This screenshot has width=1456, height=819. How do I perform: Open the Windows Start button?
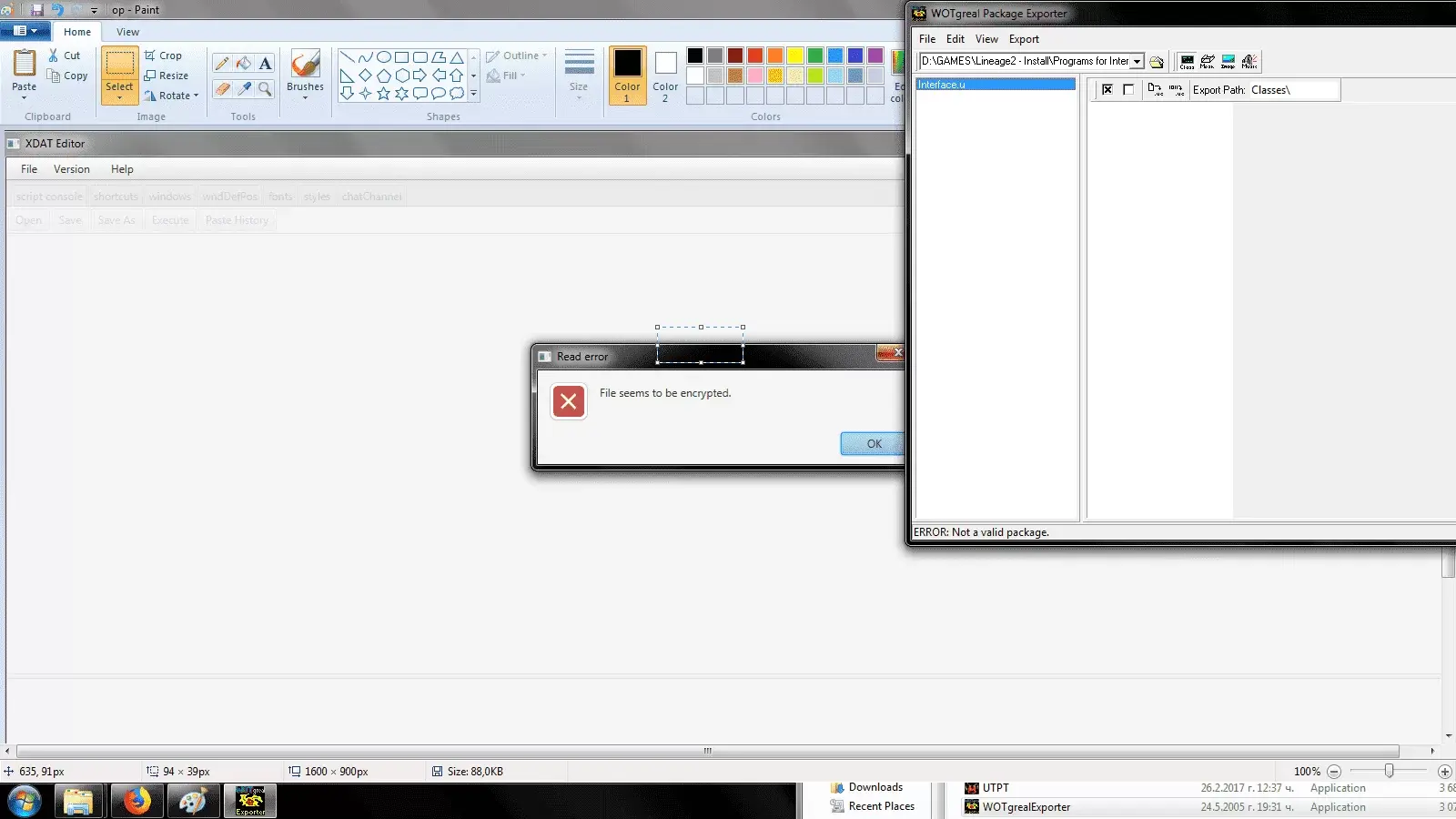click(25, 802)
